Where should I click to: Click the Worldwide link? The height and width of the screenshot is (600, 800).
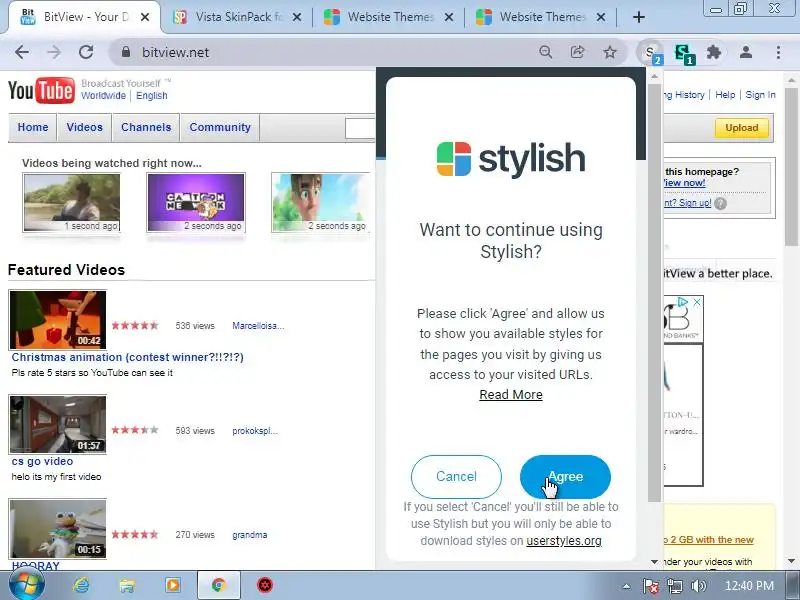click(103, 95)
